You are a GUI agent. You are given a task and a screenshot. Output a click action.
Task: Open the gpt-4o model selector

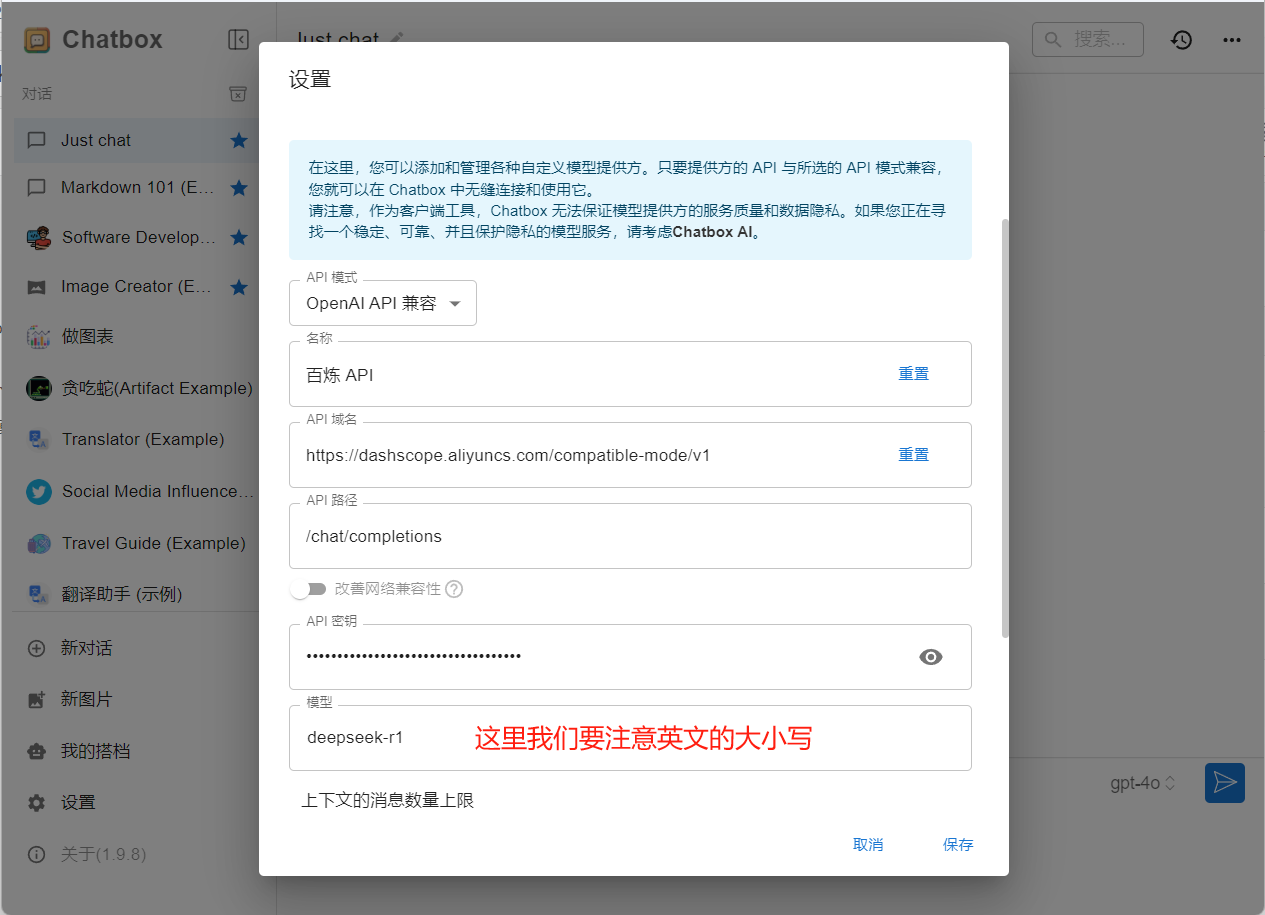point(1143,783)
